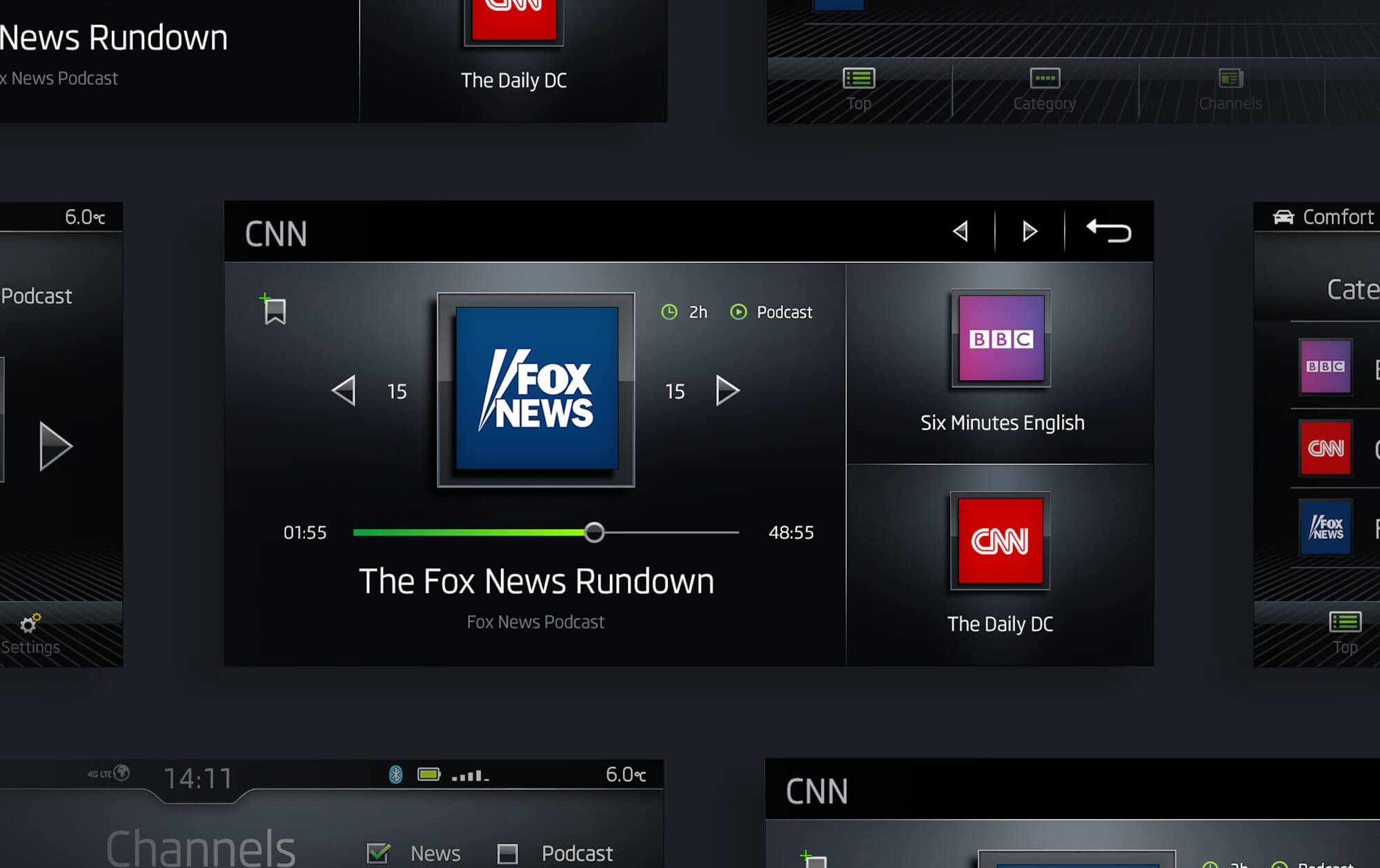Go to previous item in CNN header
This screenshot has height=868, width=1380.
pos(960,231)
